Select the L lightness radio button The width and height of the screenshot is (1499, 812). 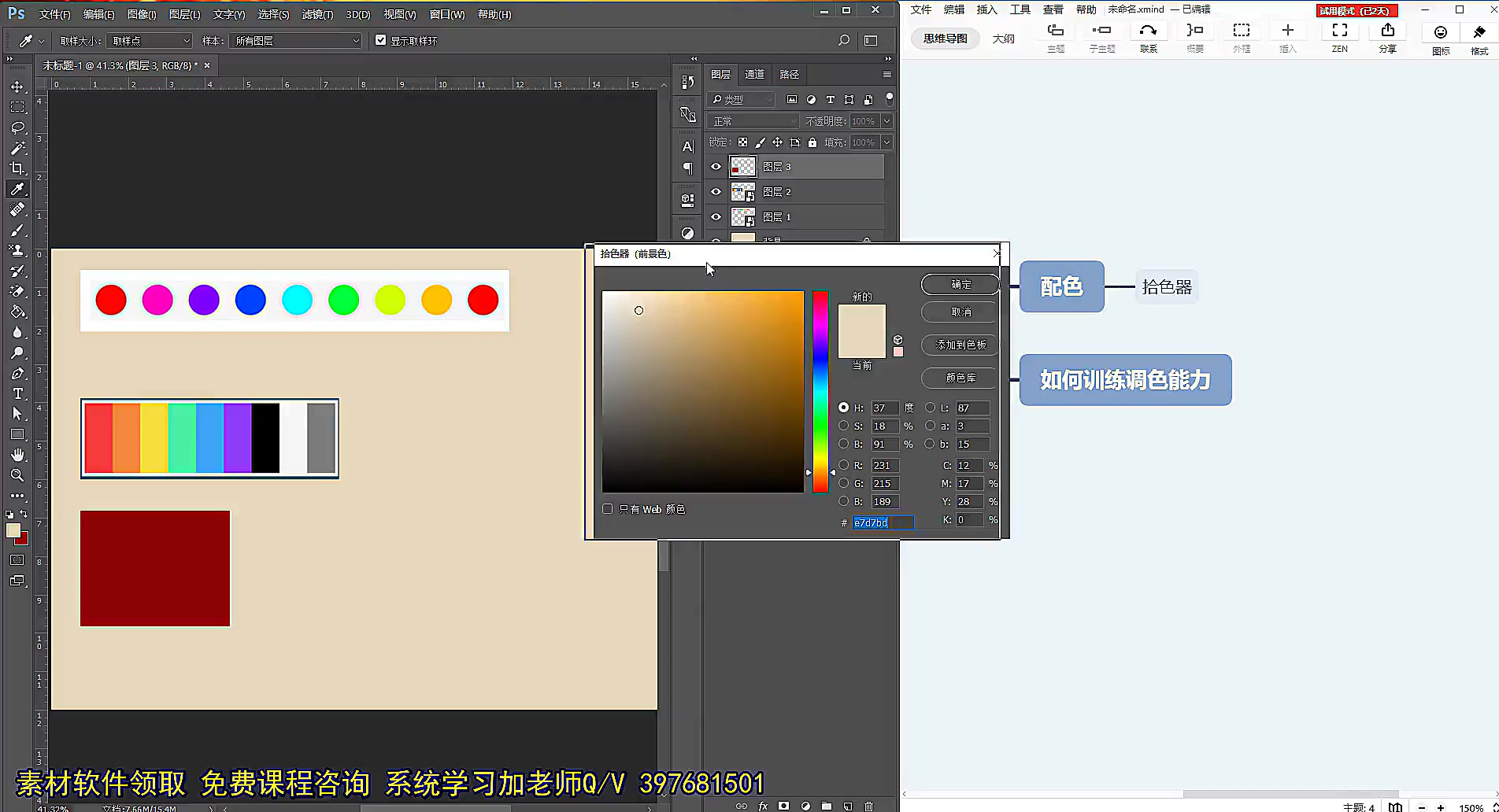pos(930,408)
